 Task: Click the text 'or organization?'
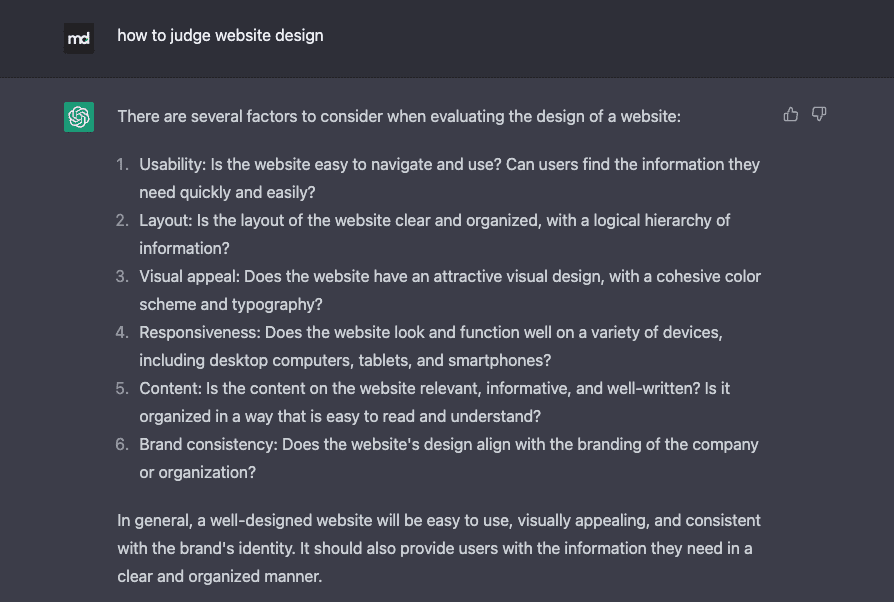(x=198, y=473)
